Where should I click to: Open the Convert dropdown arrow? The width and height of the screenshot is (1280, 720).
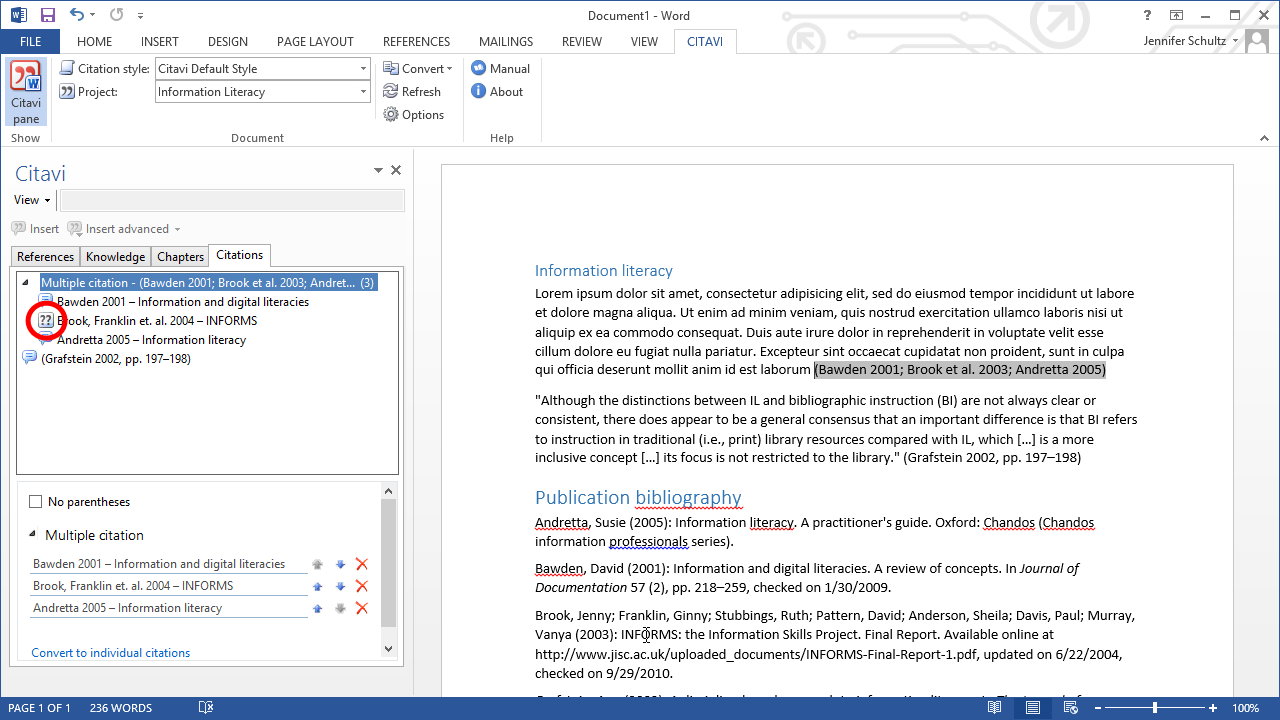450,69
